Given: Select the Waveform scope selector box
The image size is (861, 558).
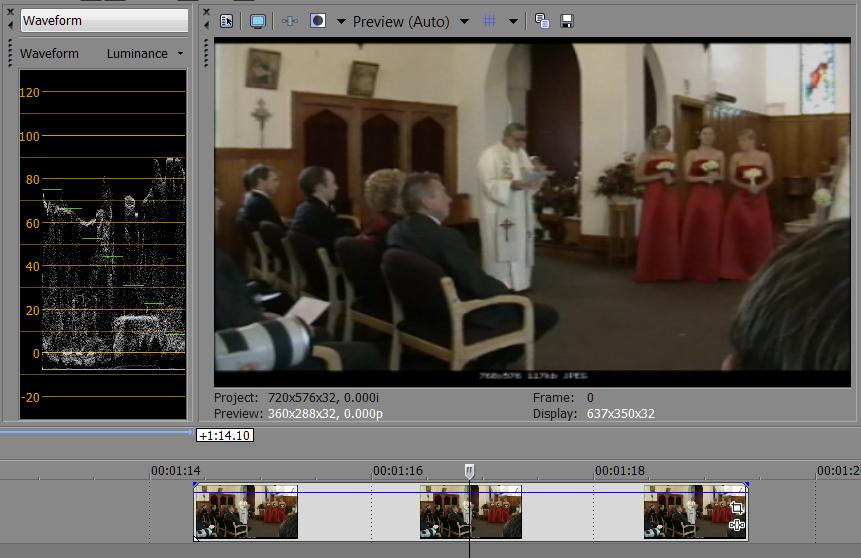Looking at the screenshot, I should click(x=104, y=20).
